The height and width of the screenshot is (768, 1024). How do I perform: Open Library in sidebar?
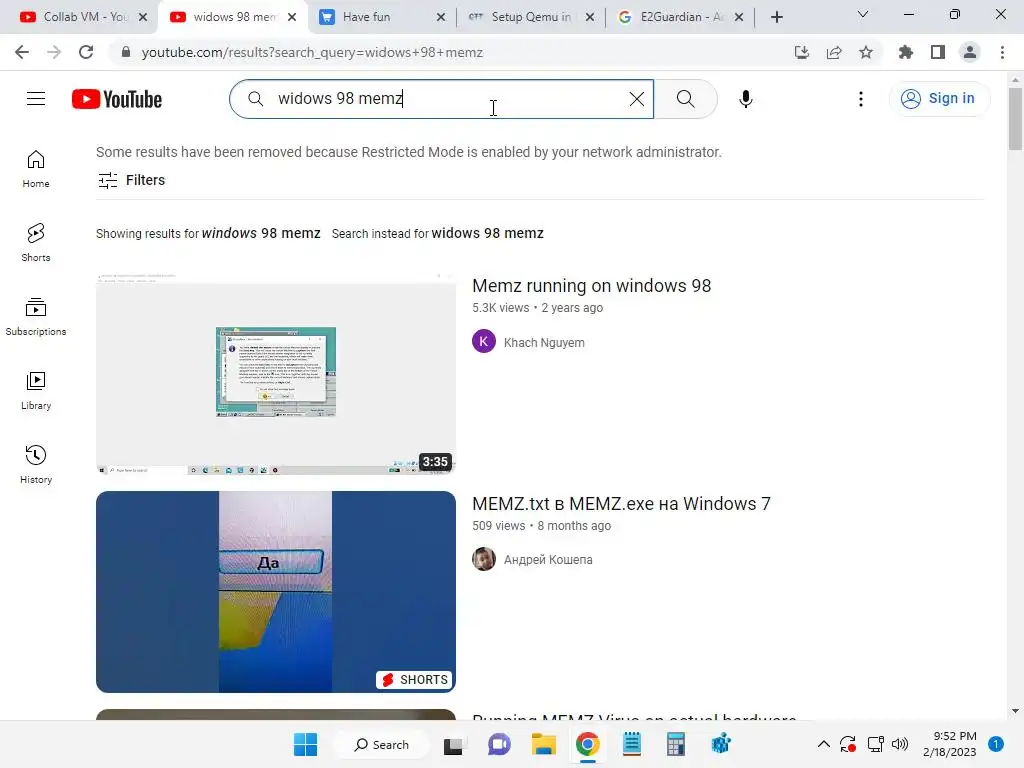coord(36,391)
